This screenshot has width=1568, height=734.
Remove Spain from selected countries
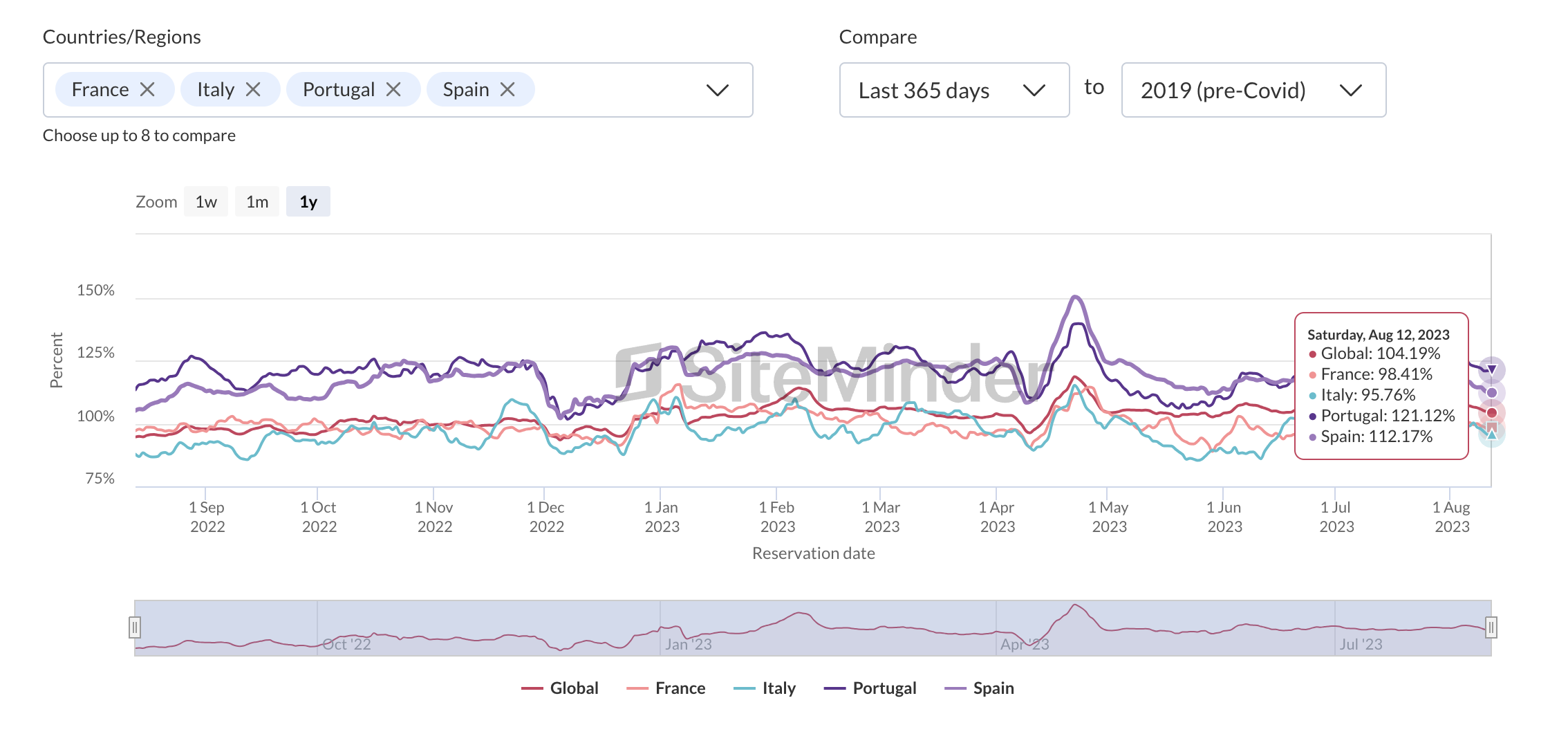click(x=507, y=90)
